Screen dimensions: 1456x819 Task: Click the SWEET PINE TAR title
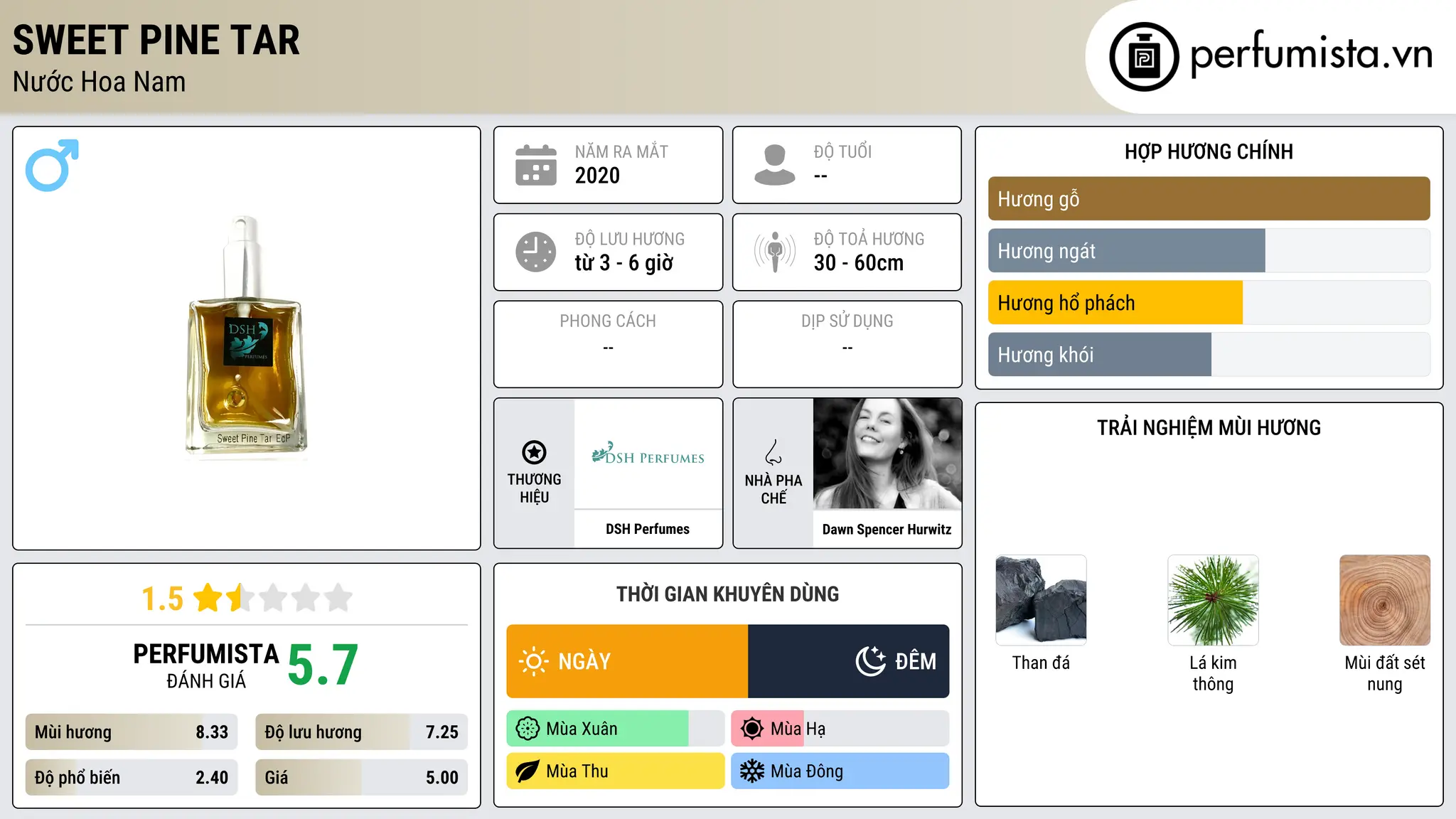click(156, 40)
